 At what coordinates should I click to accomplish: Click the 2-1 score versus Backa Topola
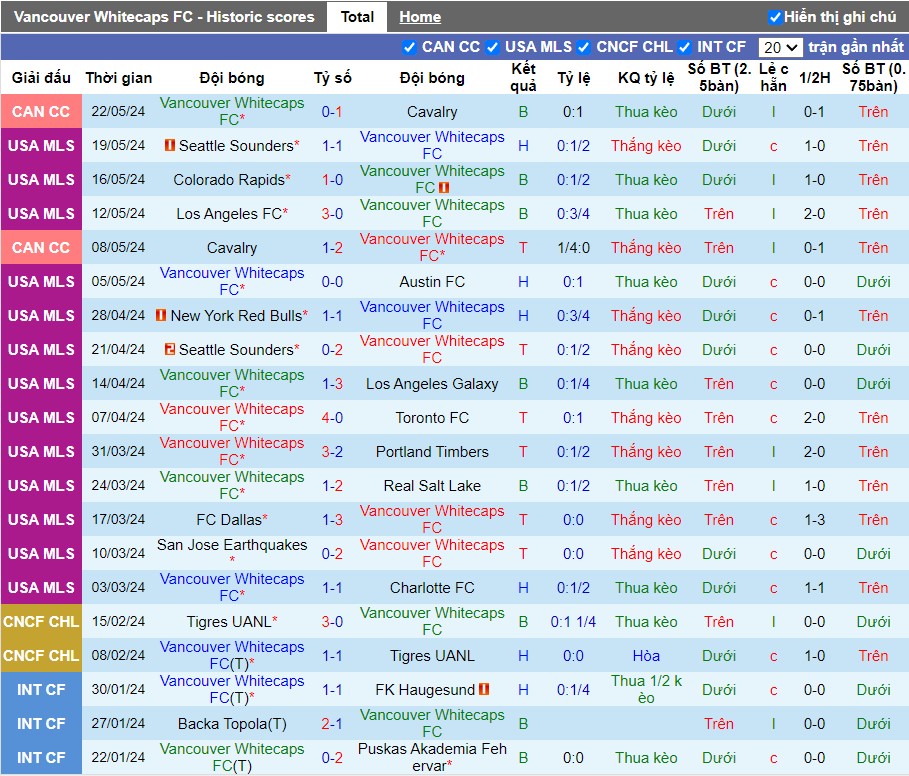pyautogui.click(x=332, y=724)
